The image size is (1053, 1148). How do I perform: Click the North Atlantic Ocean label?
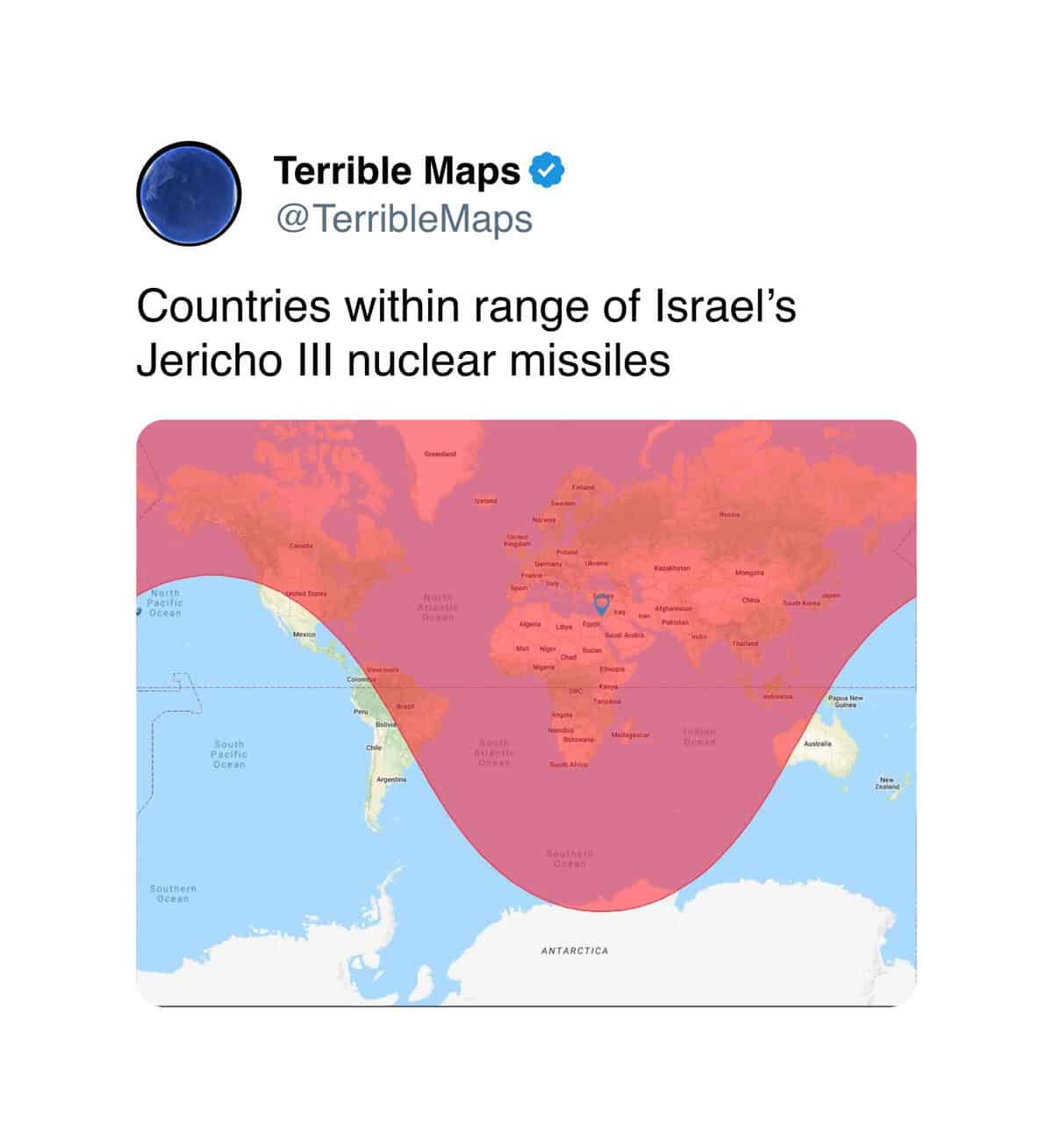coord(437,607)
